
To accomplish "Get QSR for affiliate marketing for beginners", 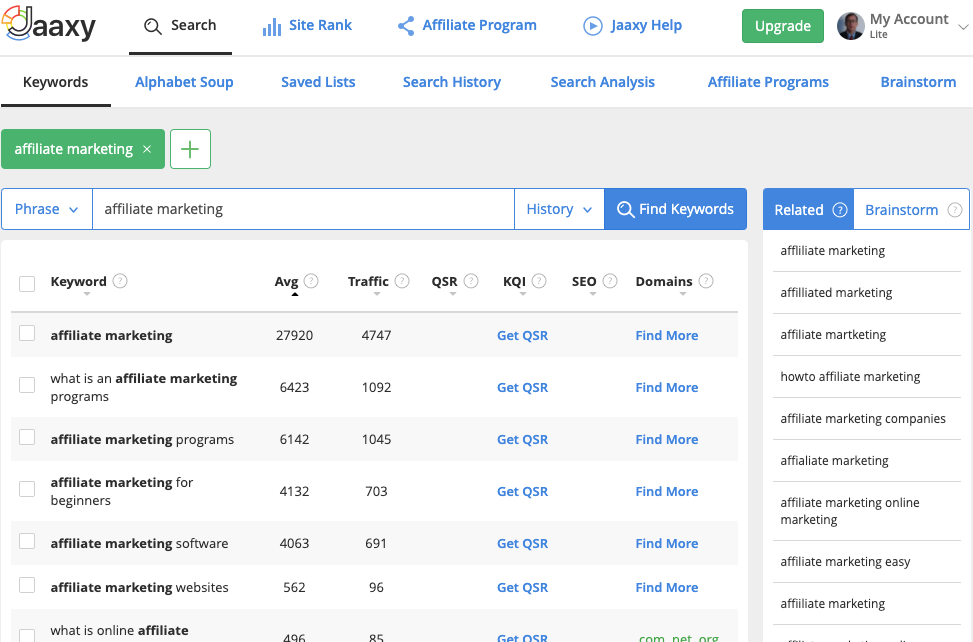I will [522, 491].
